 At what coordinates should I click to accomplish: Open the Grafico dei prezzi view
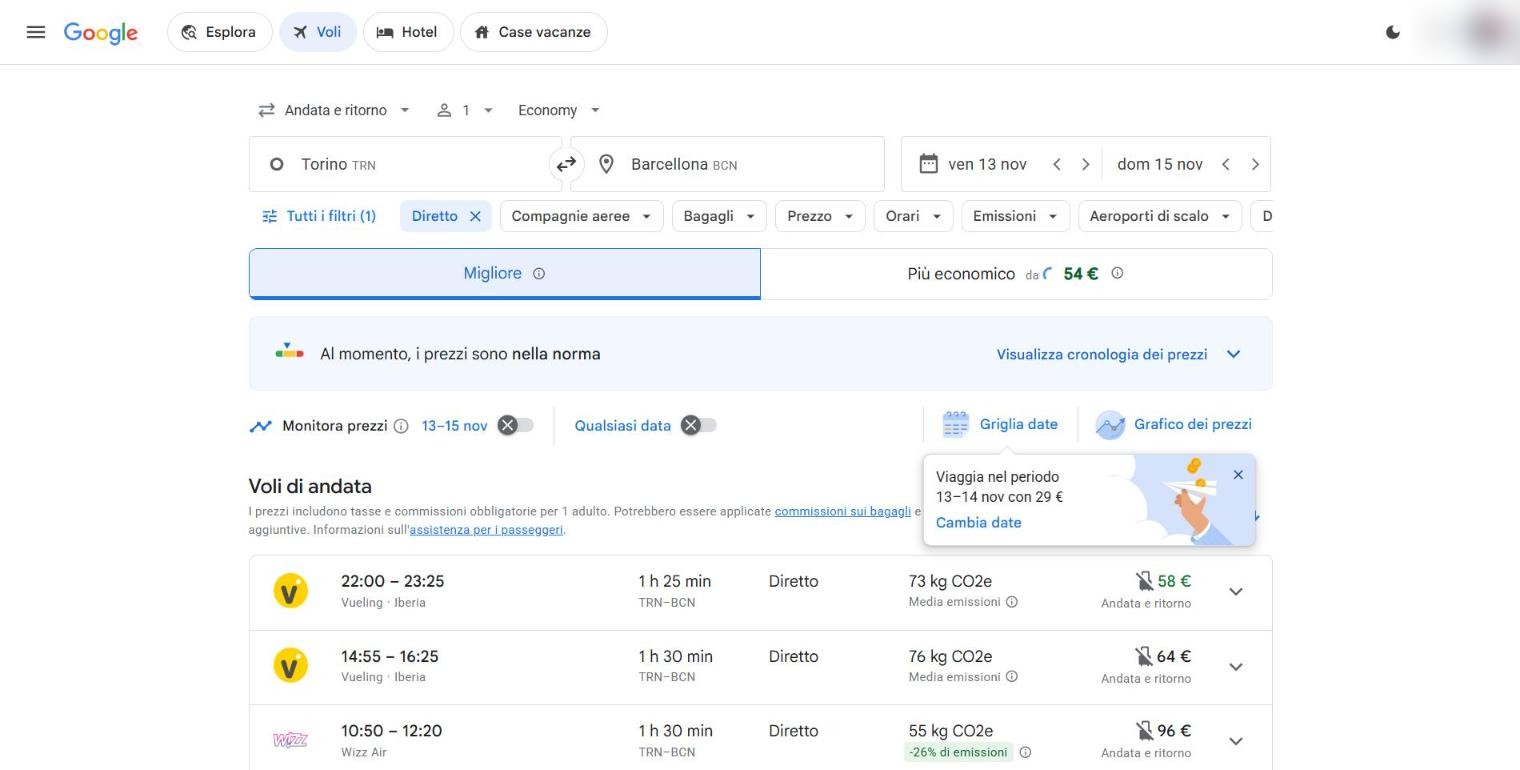tap(1173, 424)
